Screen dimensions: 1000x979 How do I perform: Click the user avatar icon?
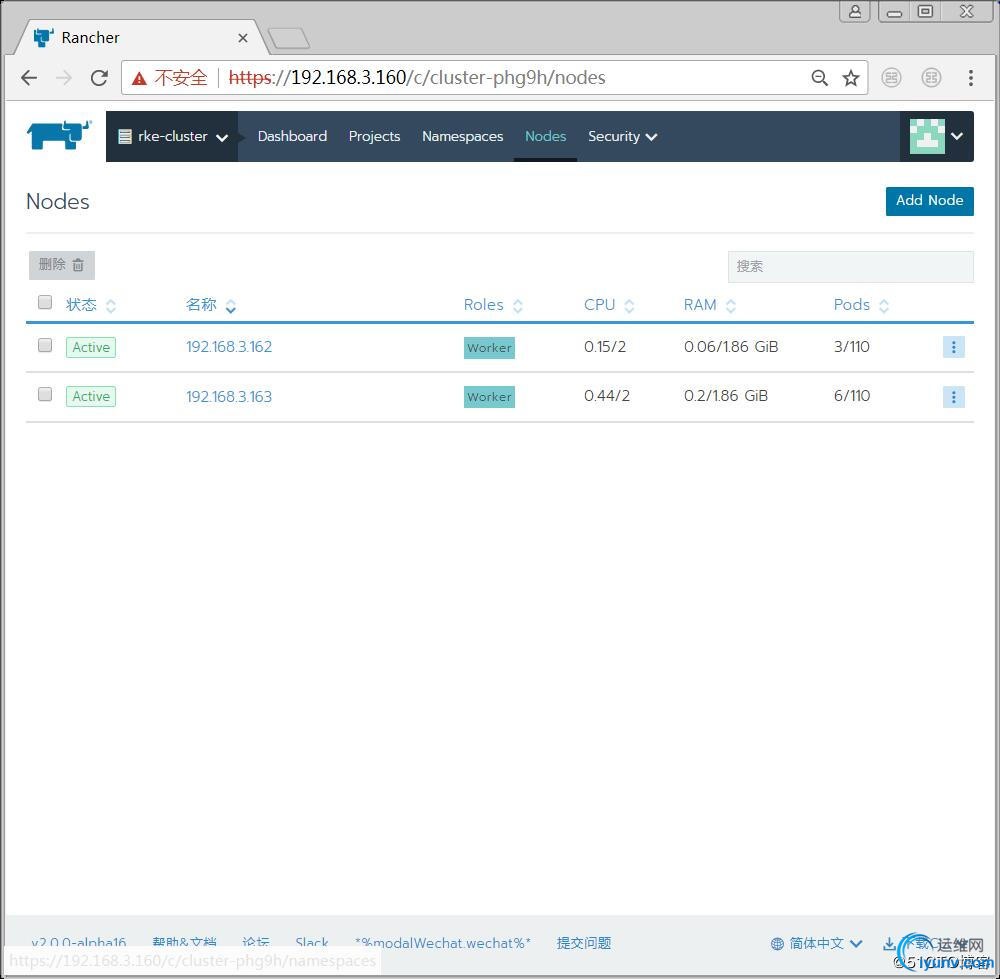[927, 136]
